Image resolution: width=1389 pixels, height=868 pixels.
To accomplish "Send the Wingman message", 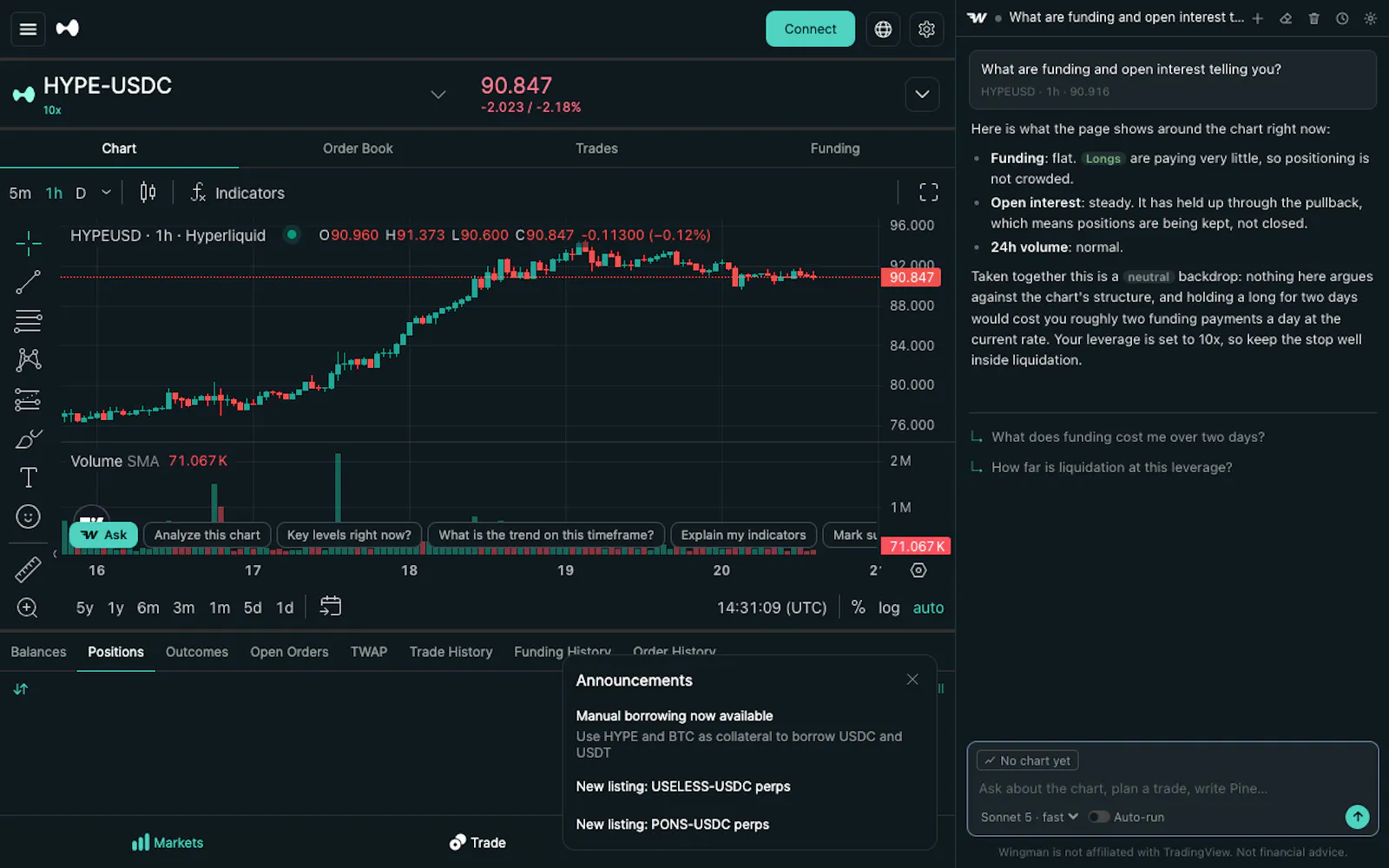I will [x=1357, y=817].
